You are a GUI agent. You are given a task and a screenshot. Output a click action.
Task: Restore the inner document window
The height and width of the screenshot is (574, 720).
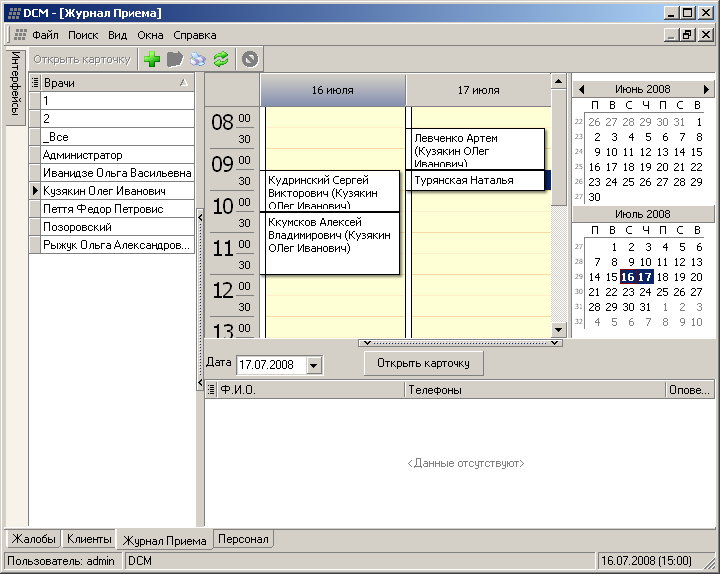click(x=687, y=34)
